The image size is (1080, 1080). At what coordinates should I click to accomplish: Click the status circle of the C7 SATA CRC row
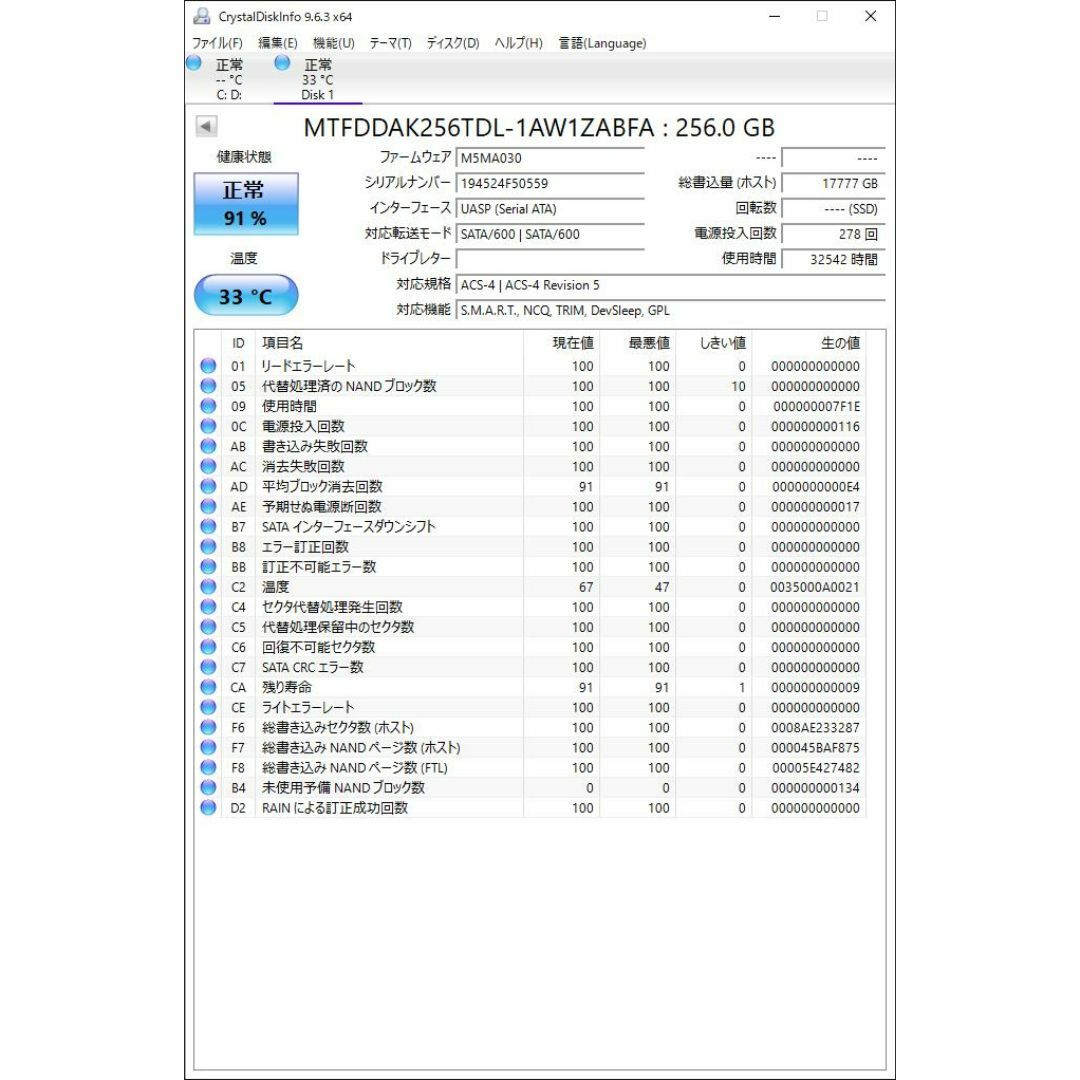[208, 667]
